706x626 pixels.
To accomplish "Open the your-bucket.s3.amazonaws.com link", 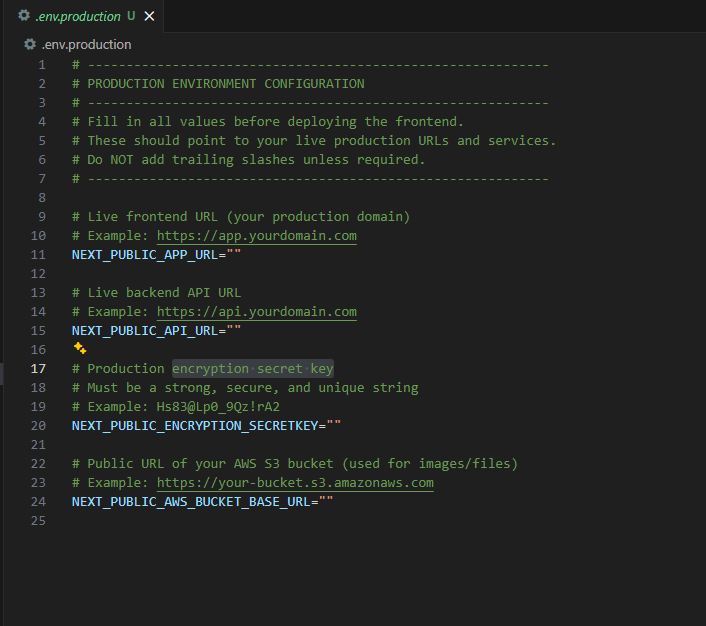I will point(295,483).
